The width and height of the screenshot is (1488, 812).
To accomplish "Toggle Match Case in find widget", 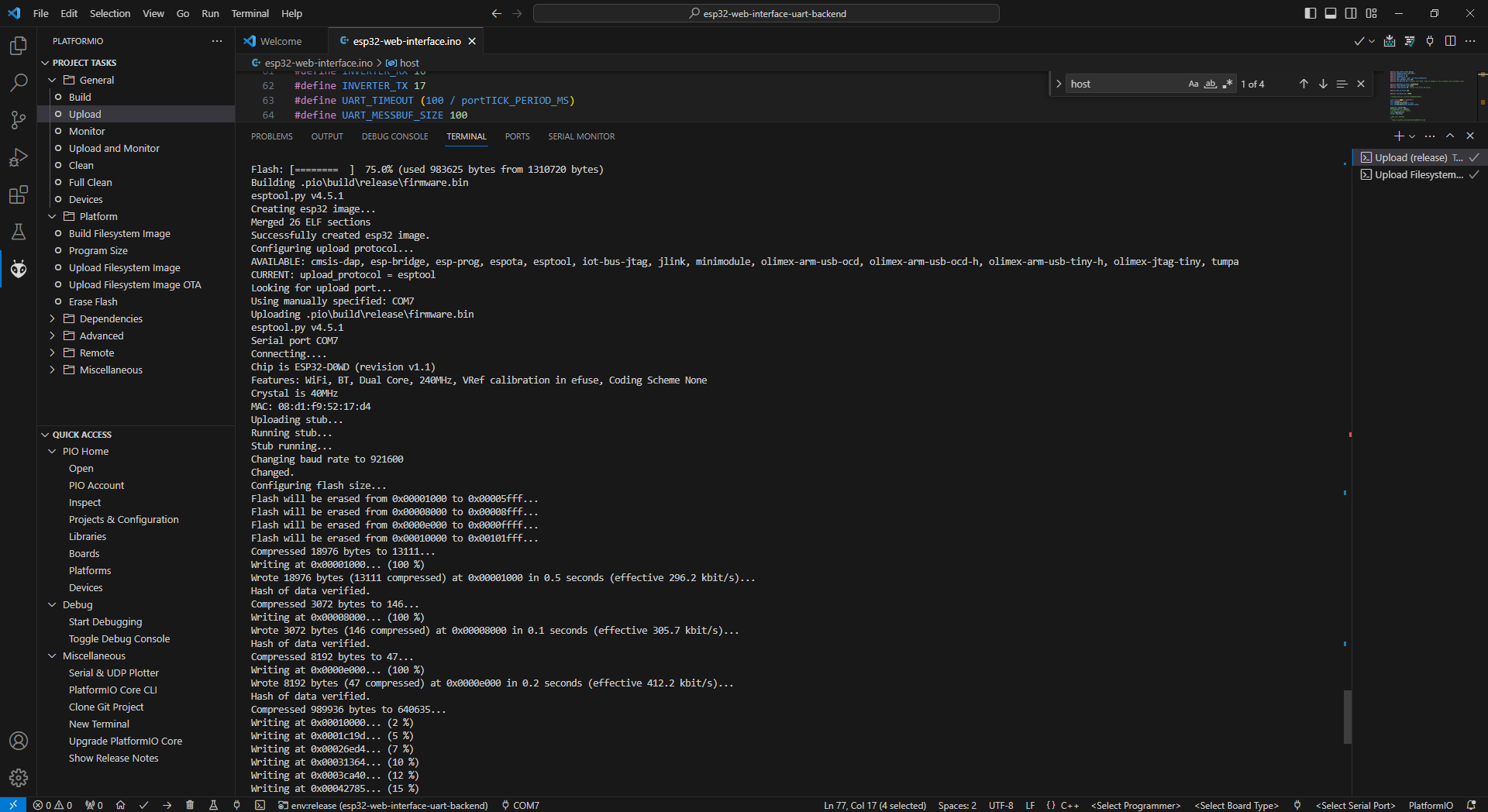I will (x=1193, y=84).
